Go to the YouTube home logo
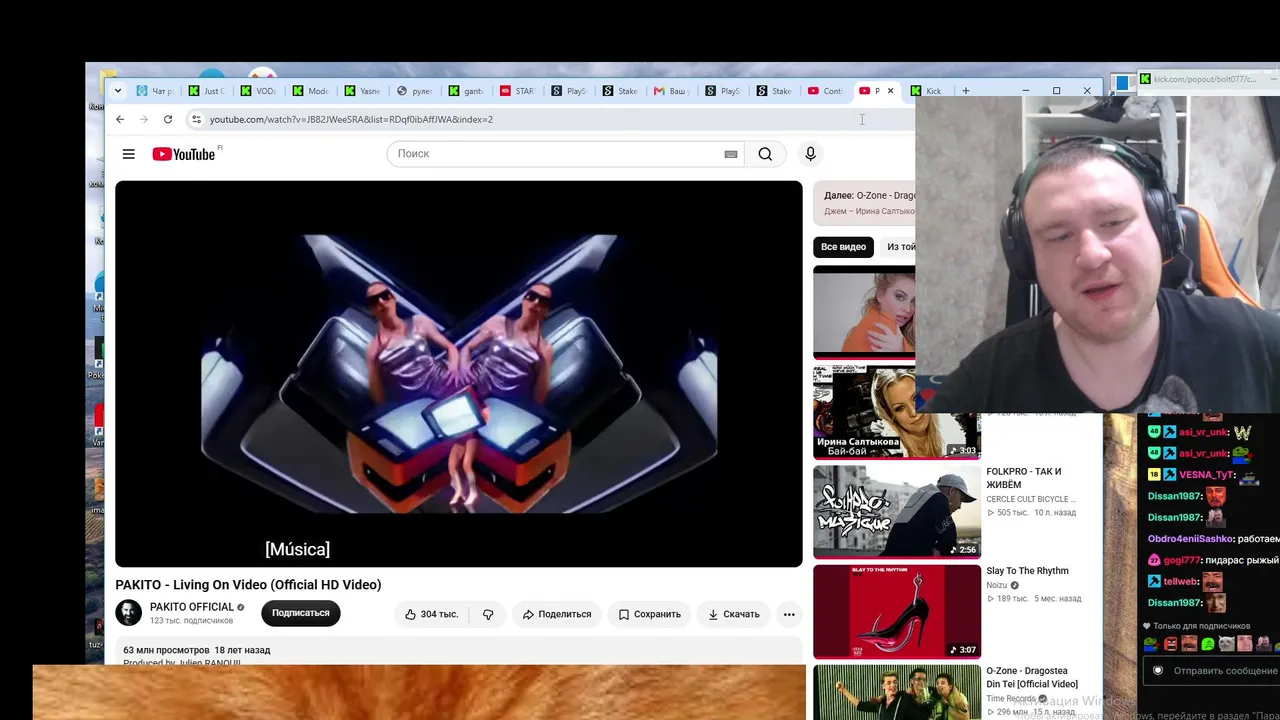Screen dimensions: 1280x720 coord(184,154)
